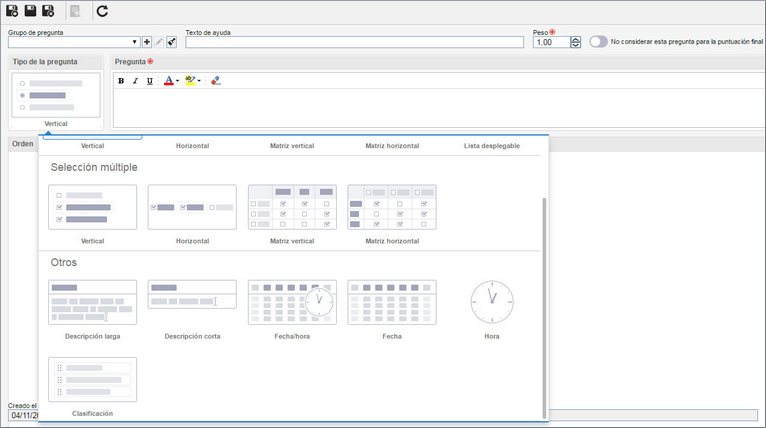The image size is (766, 428).
Task: Select multiple-selection Matriz horizontal thumbnail
Action: 392,207
